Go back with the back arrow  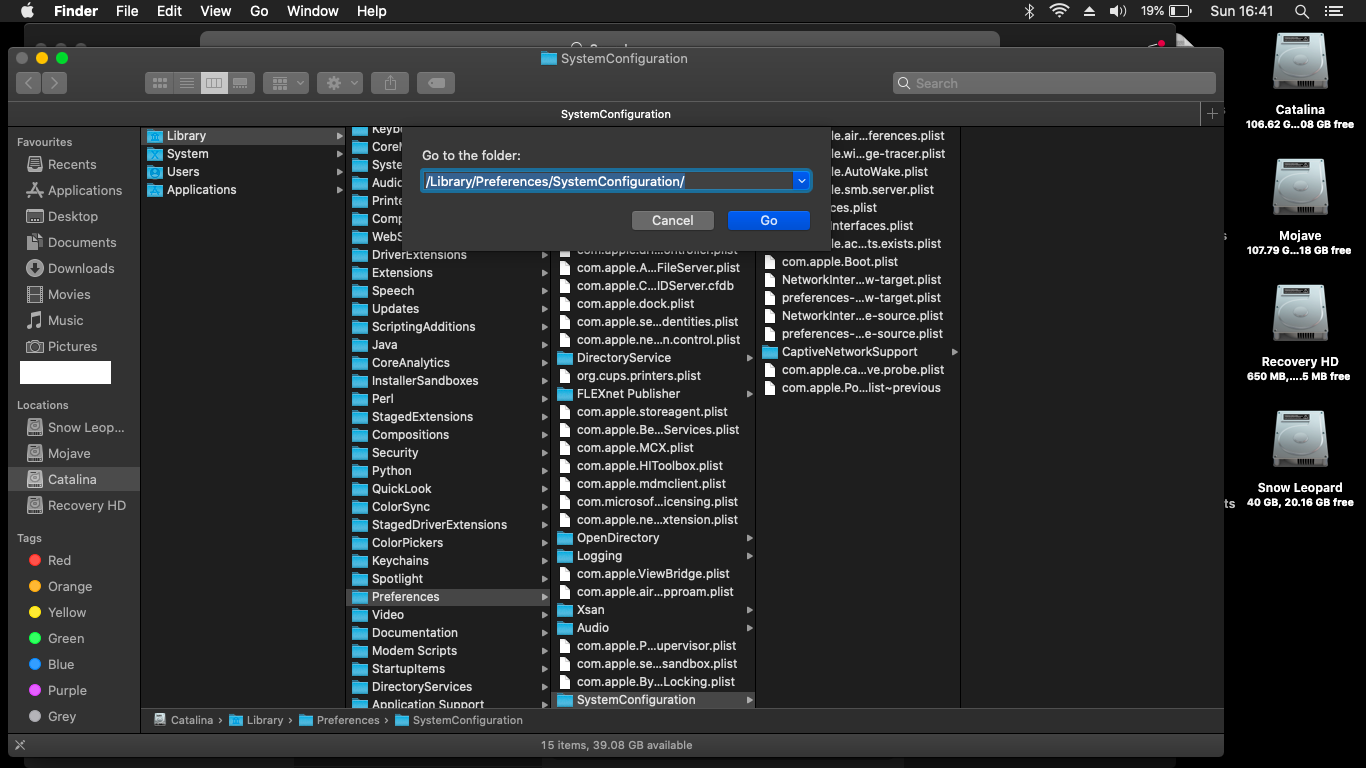tap(28, 84)
